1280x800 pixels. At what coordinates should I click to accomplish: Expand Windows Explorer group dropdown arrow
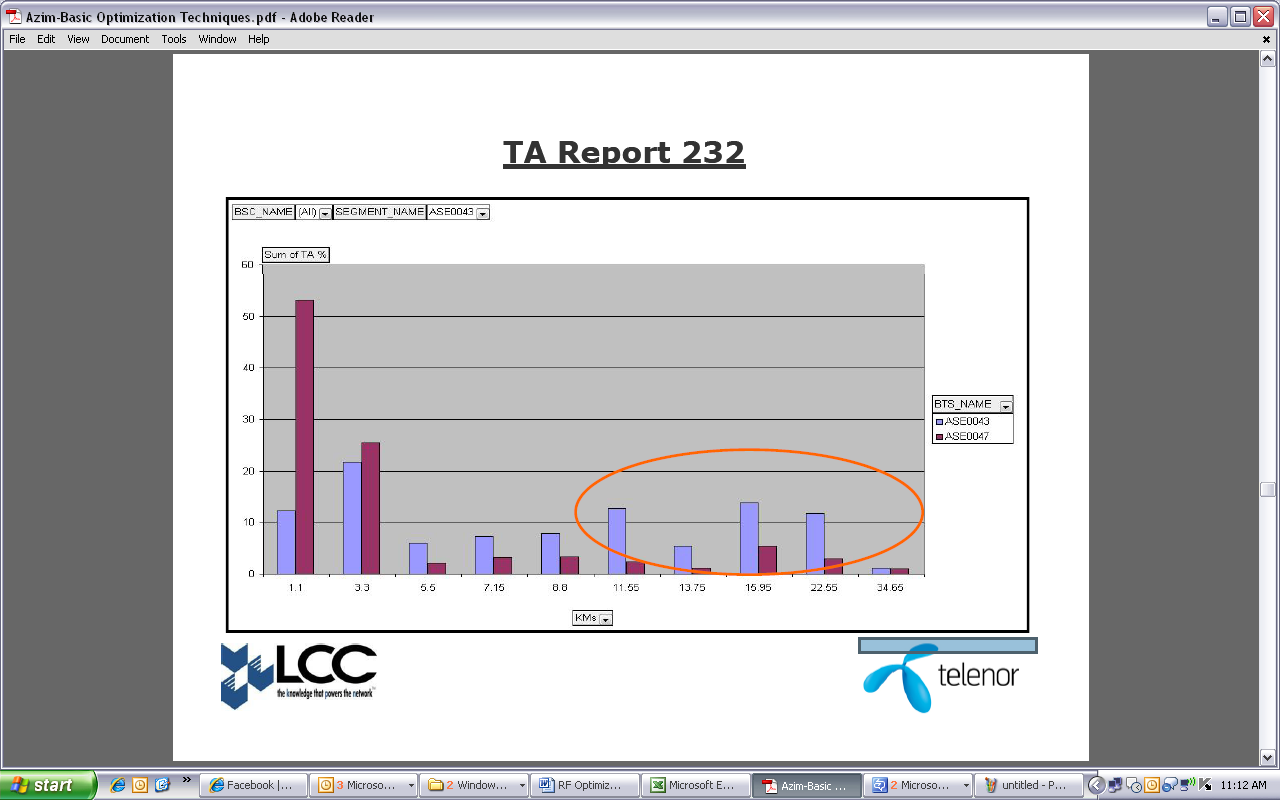521,786
